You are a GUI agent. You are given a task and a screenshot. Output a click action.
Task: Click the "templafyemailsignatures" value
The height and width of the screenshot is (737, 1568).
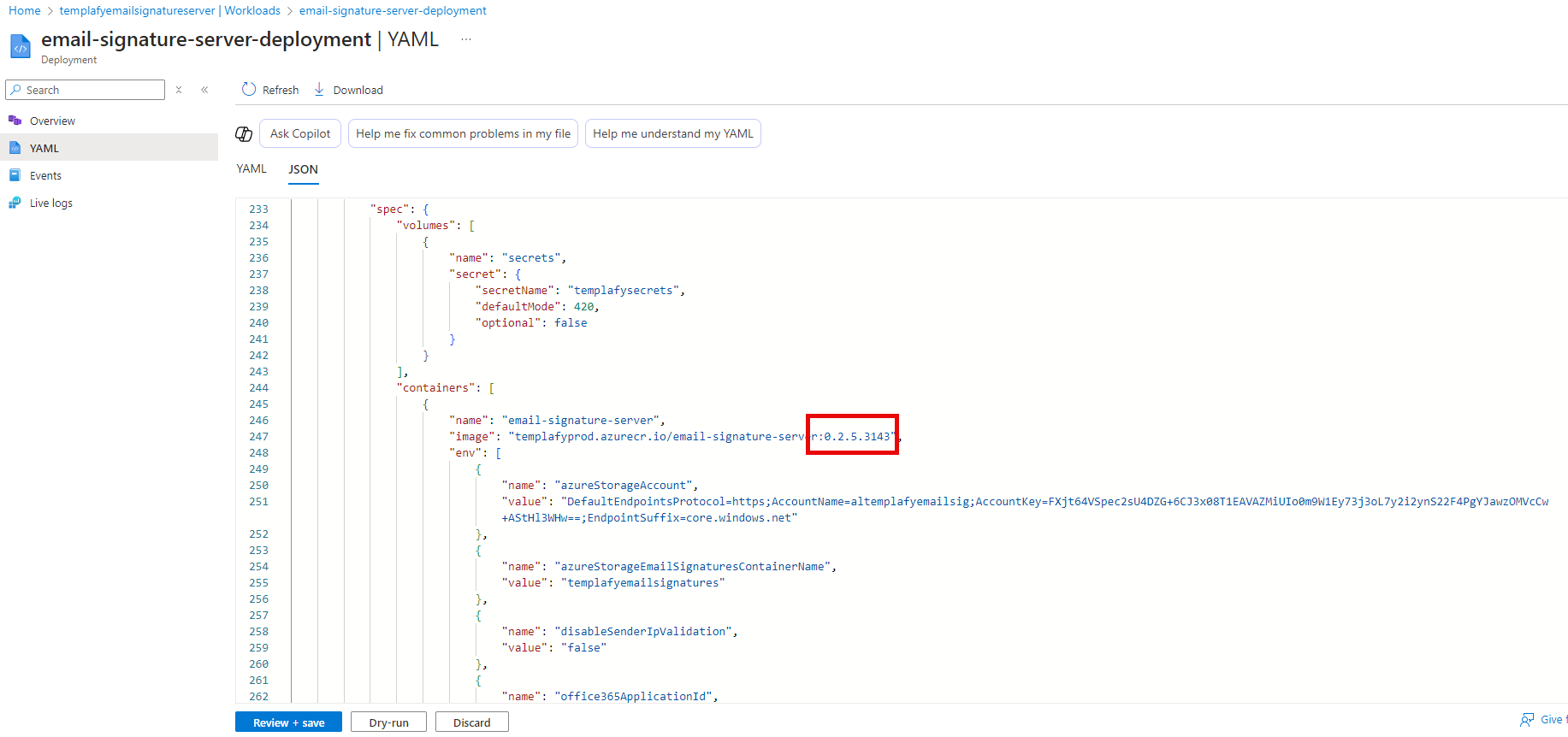[643, 582]
